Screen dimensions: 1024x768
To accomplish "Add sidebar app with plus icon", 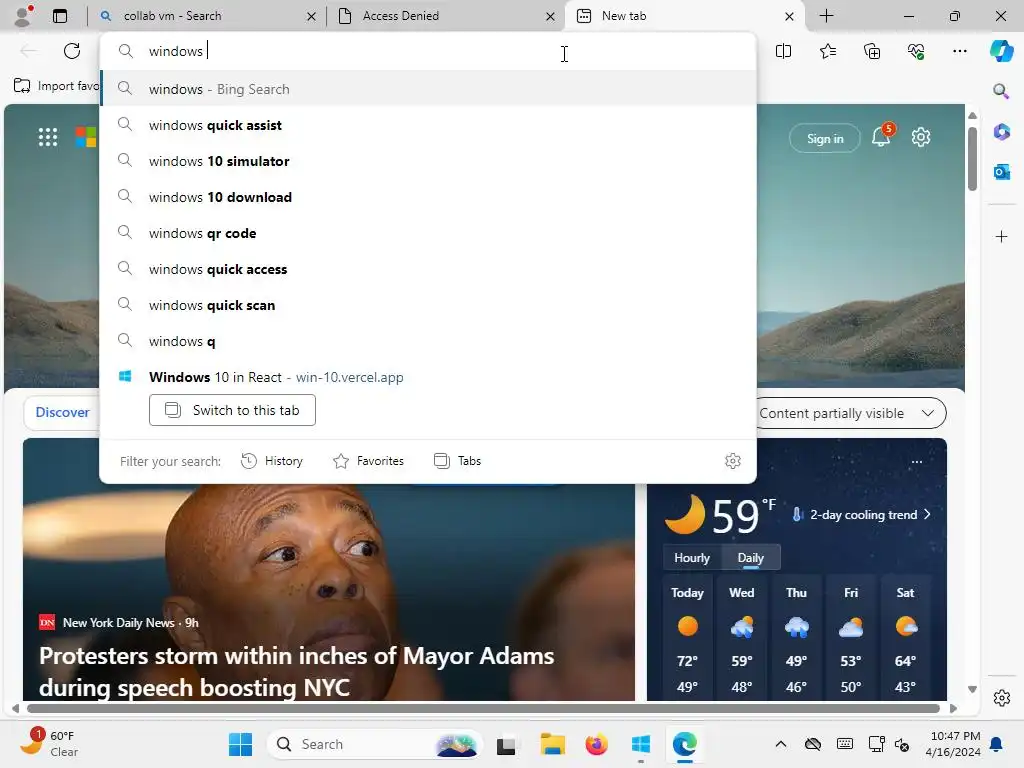I will pos(1001,236).
